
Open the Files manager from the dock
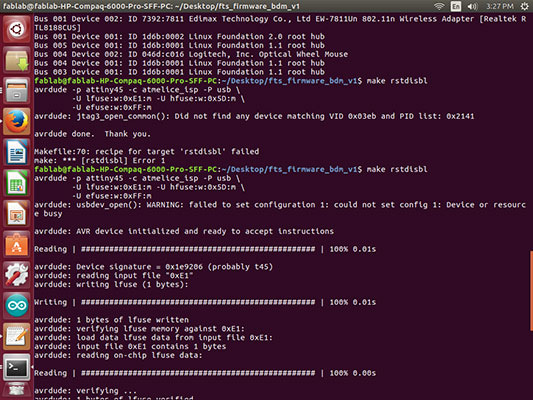click(17, 91)
